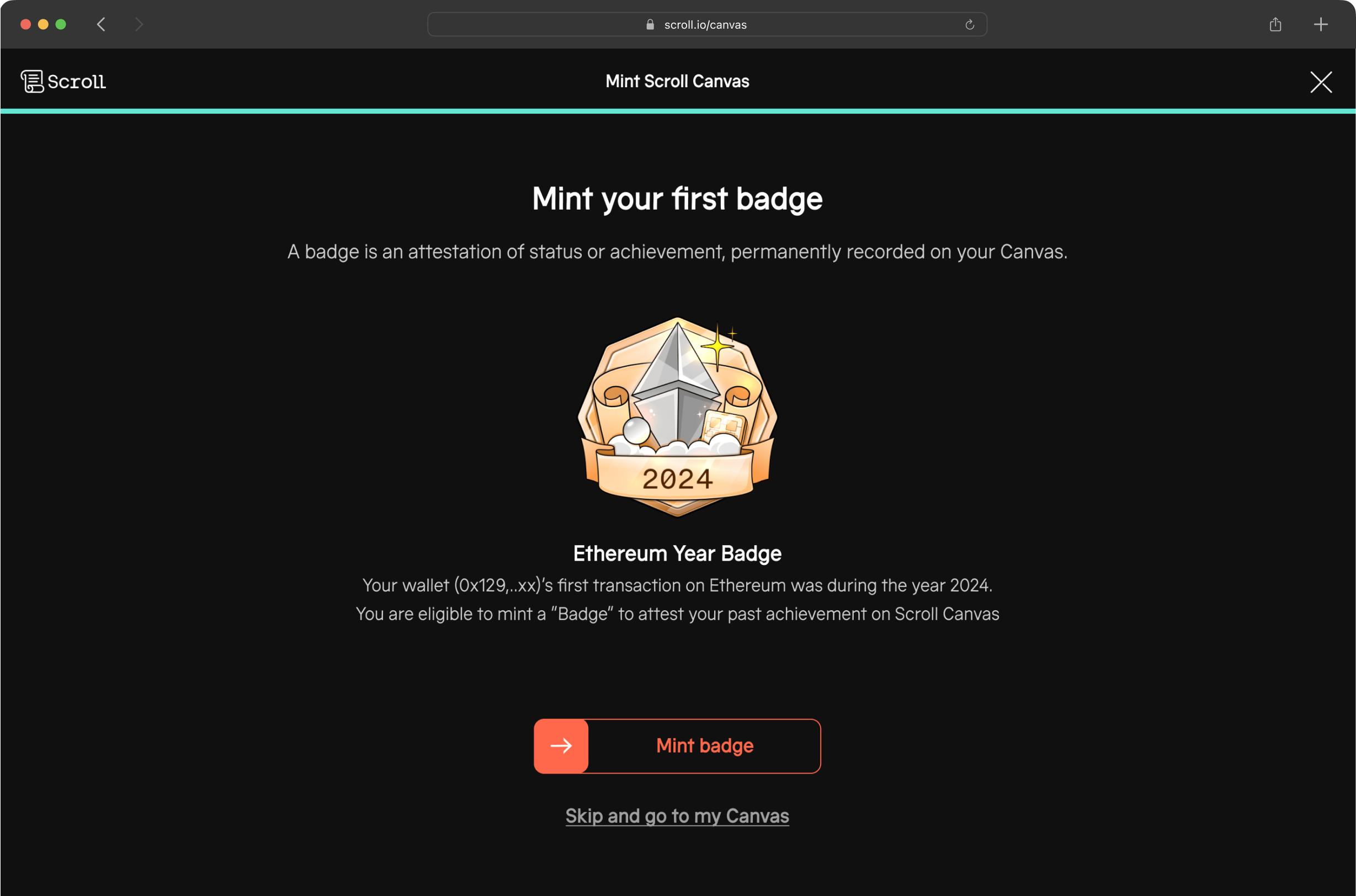Screen dimensions: 1356x896
Task: Focus the scroll.io/canvas address field
Action: click(x=707, y=25)
